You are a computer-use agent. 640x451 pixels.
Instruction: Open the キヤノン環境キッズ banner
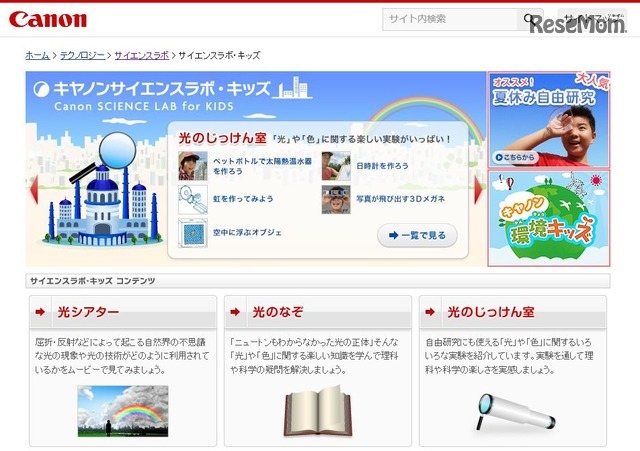point(549,218)
